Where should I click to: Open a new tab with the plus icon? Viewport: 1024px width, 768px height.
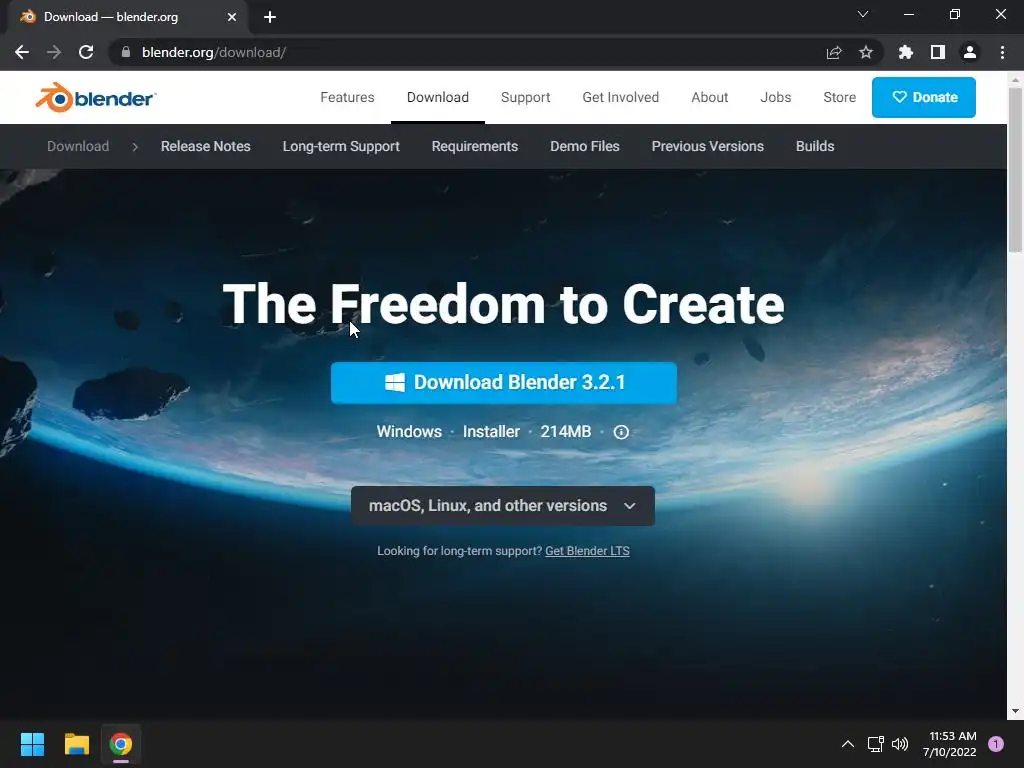[270, 17]
